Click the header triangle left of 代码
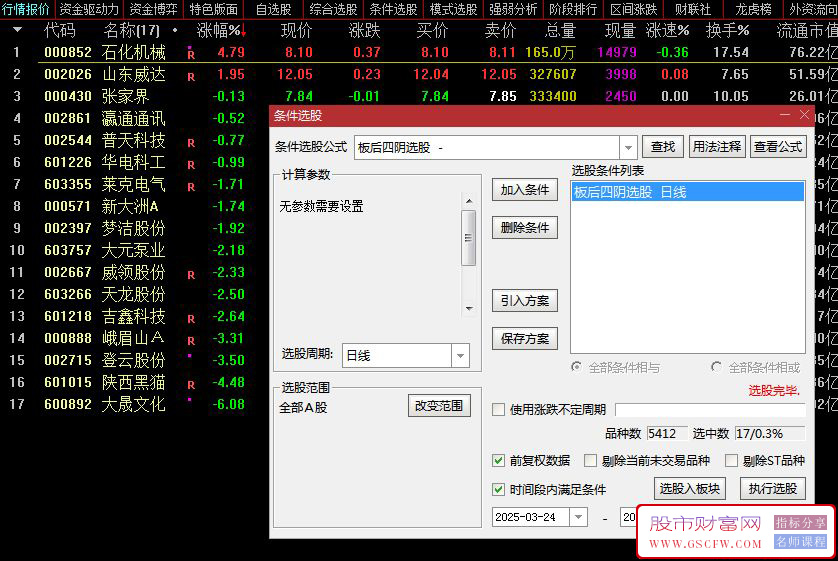Screen dimensions: 838x561 [17, 30]
